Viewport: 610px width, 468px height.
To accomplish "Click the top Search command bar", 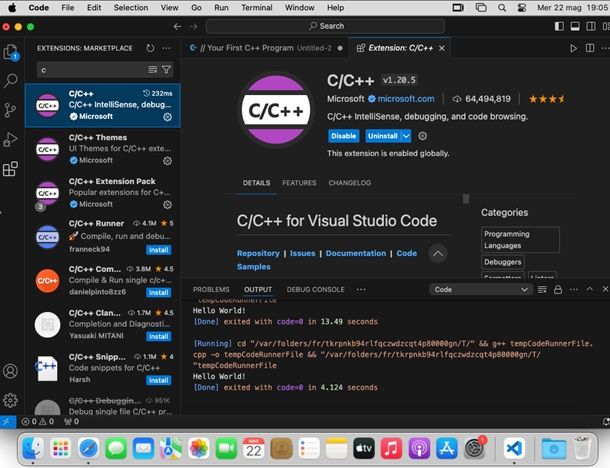I will click(x=325, y=26).
